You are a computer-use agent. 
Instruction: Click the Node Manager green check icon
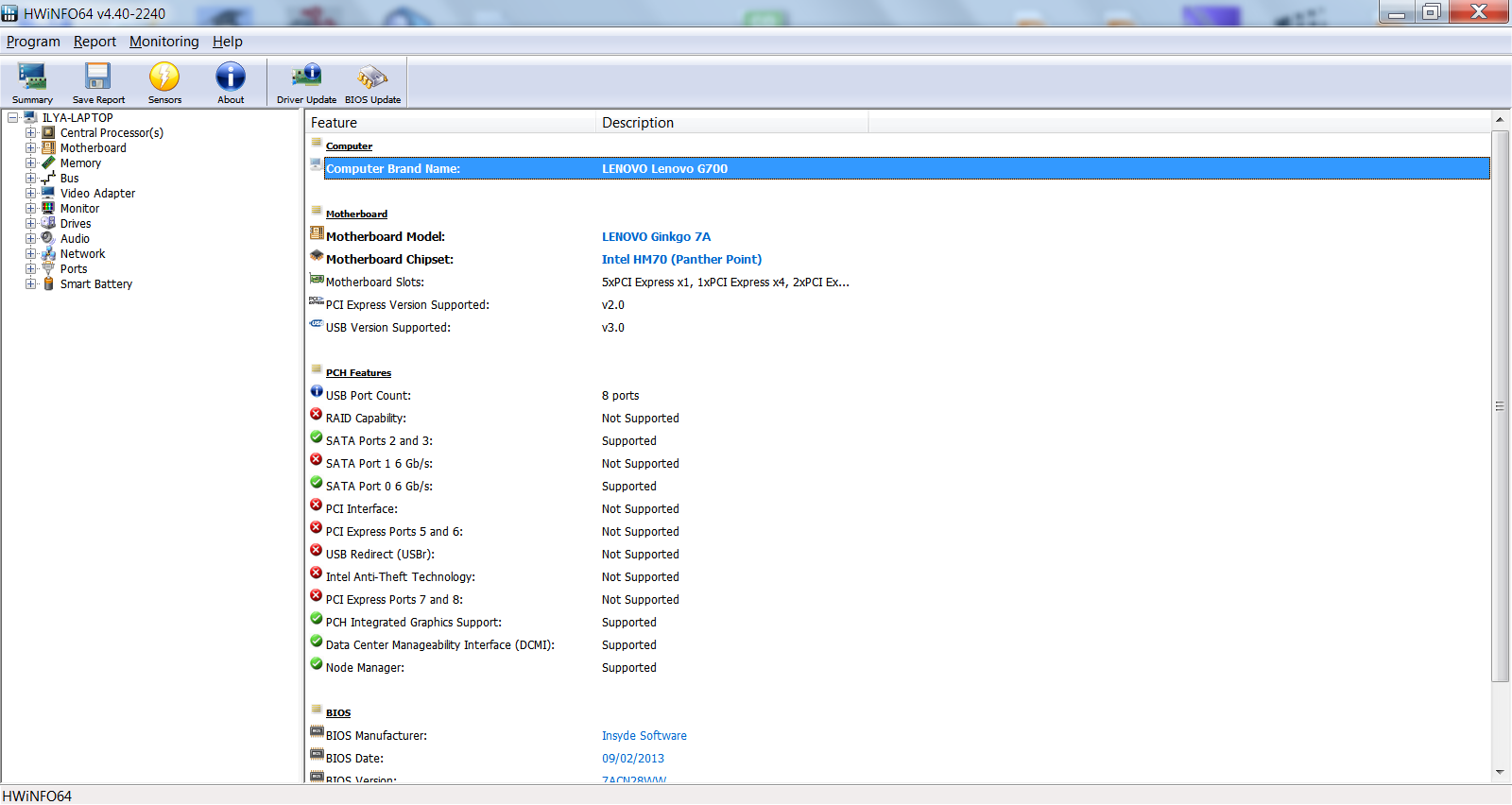317,664
